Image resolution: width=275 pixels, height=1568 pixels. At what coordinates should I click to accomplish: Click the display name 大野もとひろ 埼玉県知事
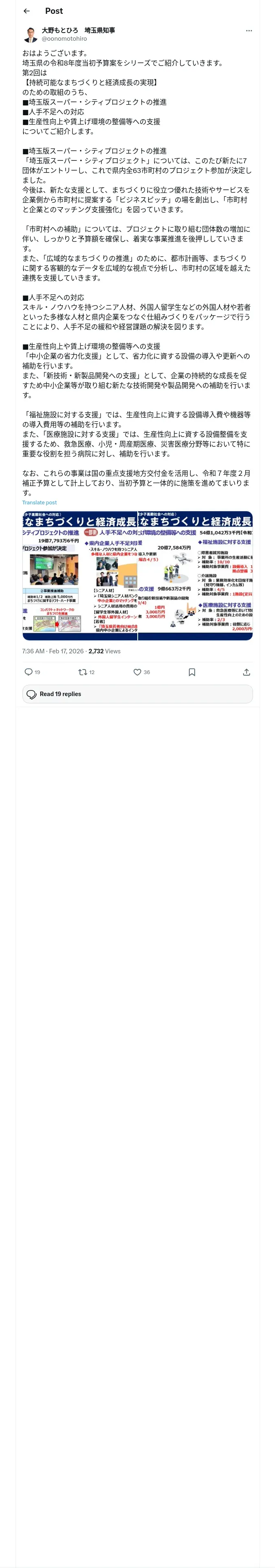pos(78,30)
